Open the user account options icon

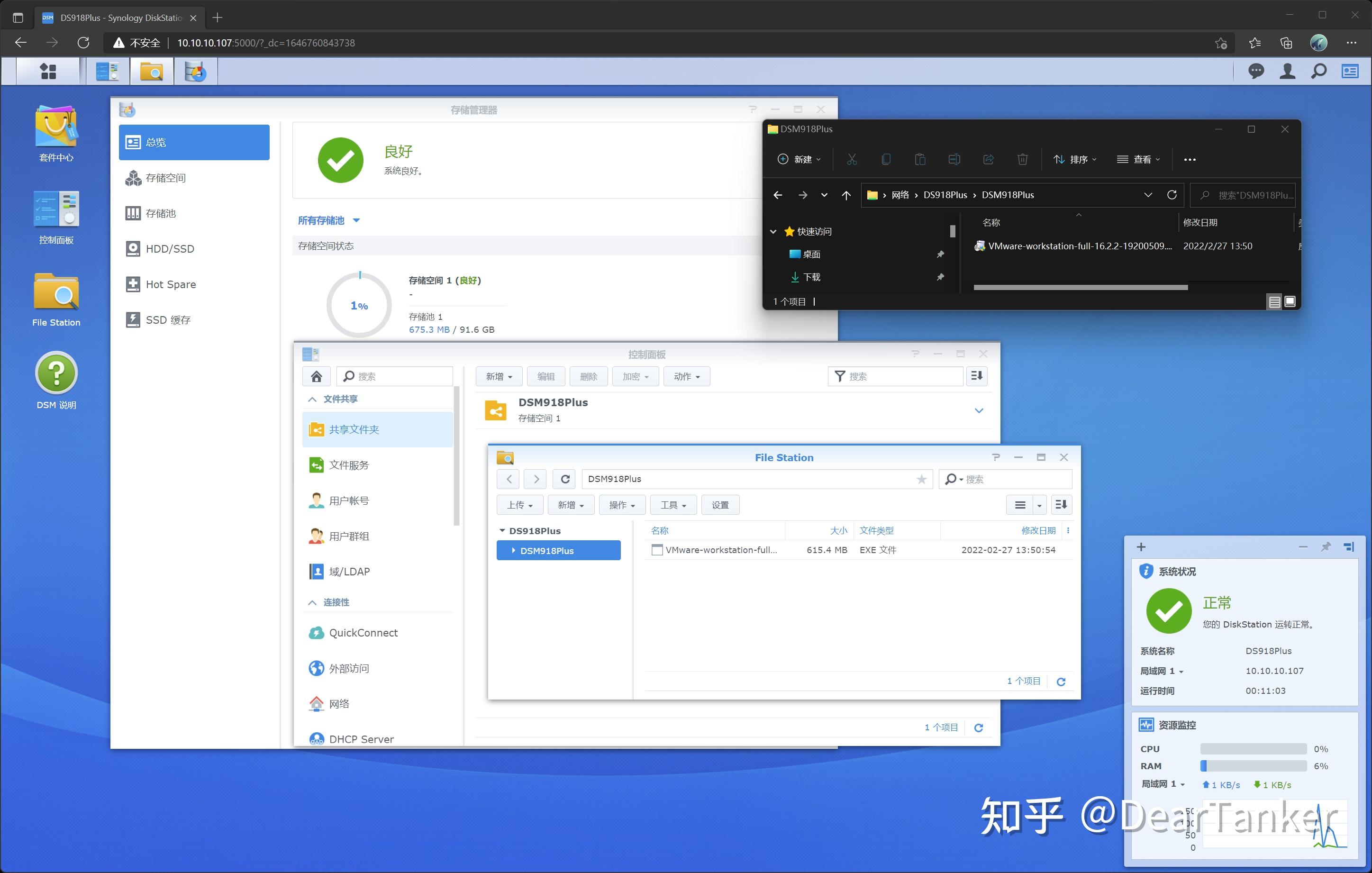[1287, 71]
